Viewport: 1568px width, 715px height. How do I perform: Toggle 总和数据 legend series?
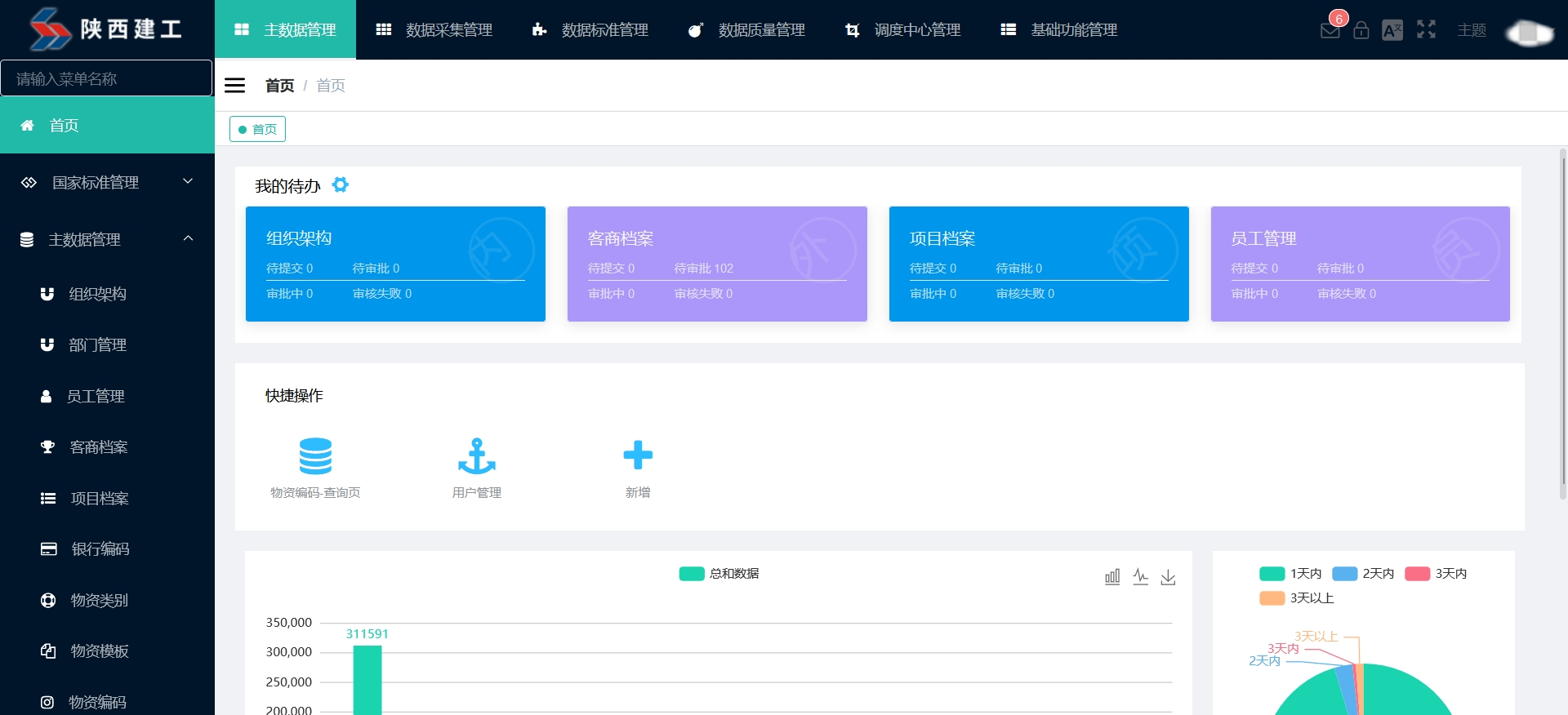point(719,574)
